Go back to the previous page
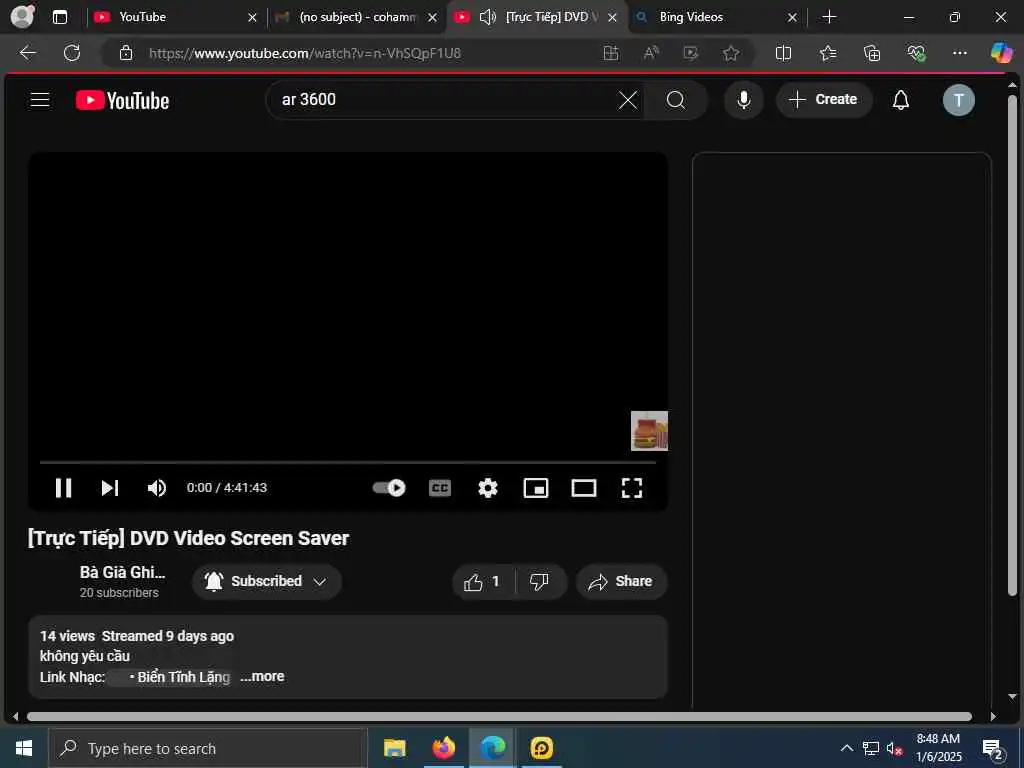 pyautogui.click(x=28, y=53)
